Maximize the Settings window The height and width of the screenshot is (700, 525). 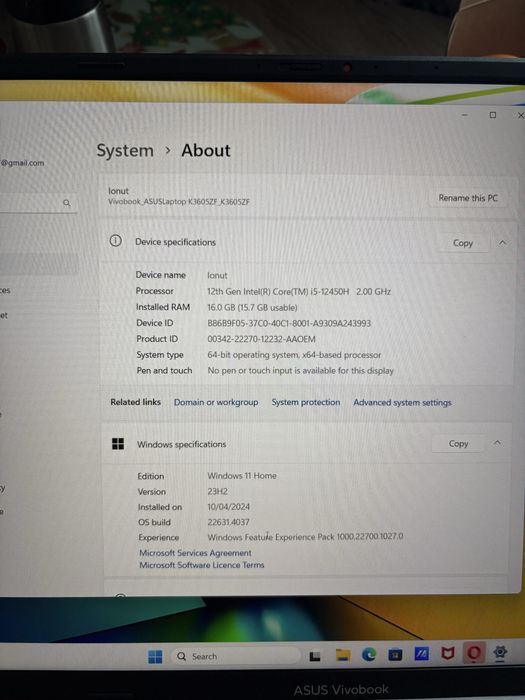point(493,115)
